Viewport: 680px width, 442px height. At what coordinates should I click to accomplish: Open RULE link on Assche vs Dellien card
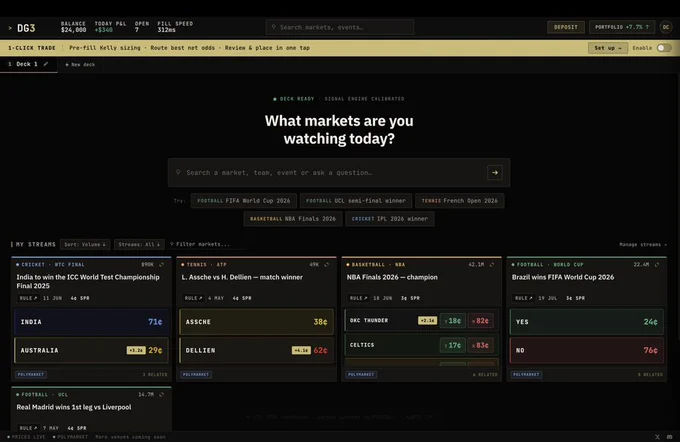[x=193, y=298]
